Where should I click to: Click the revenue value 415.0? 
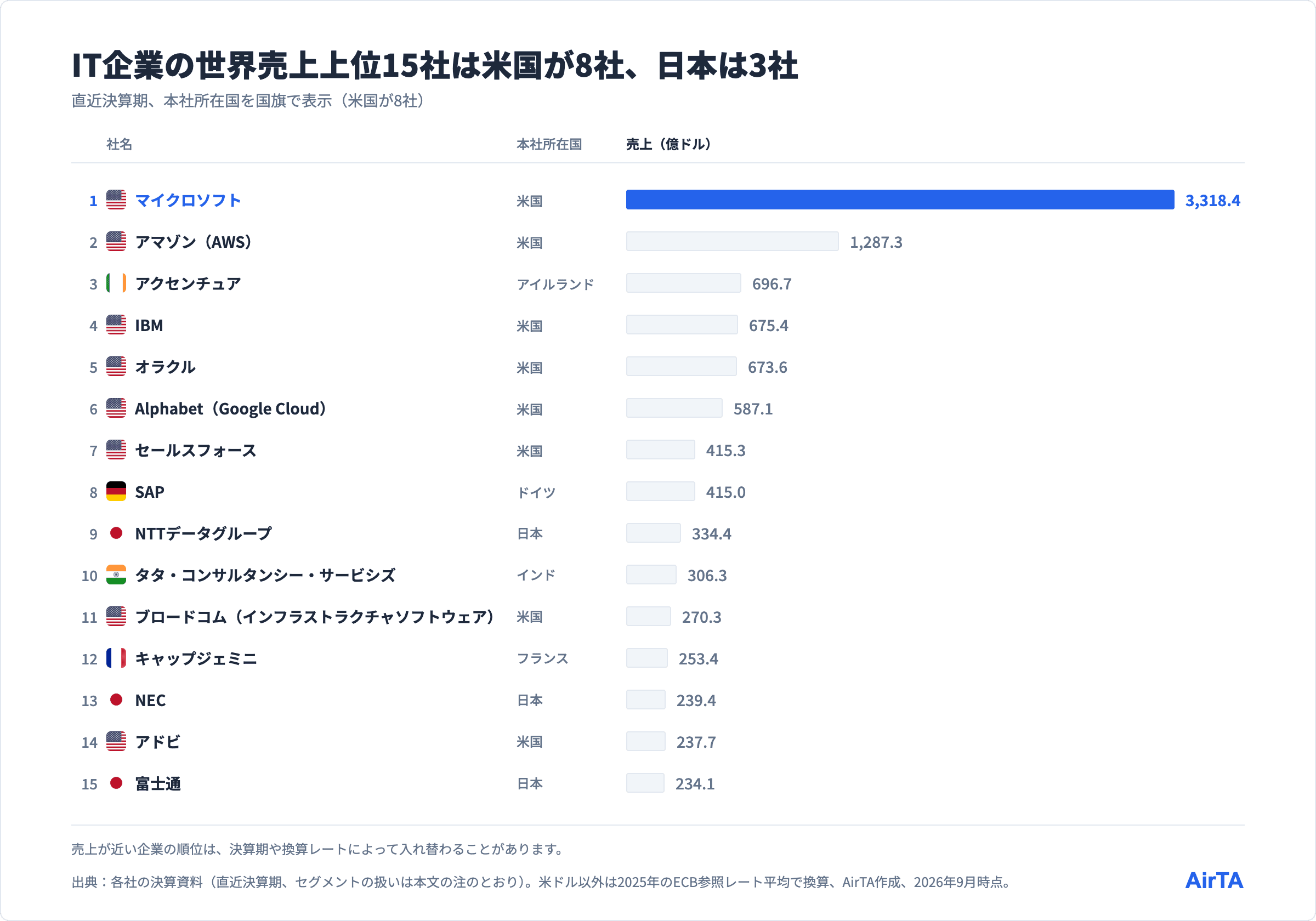(x=725, y=492)
